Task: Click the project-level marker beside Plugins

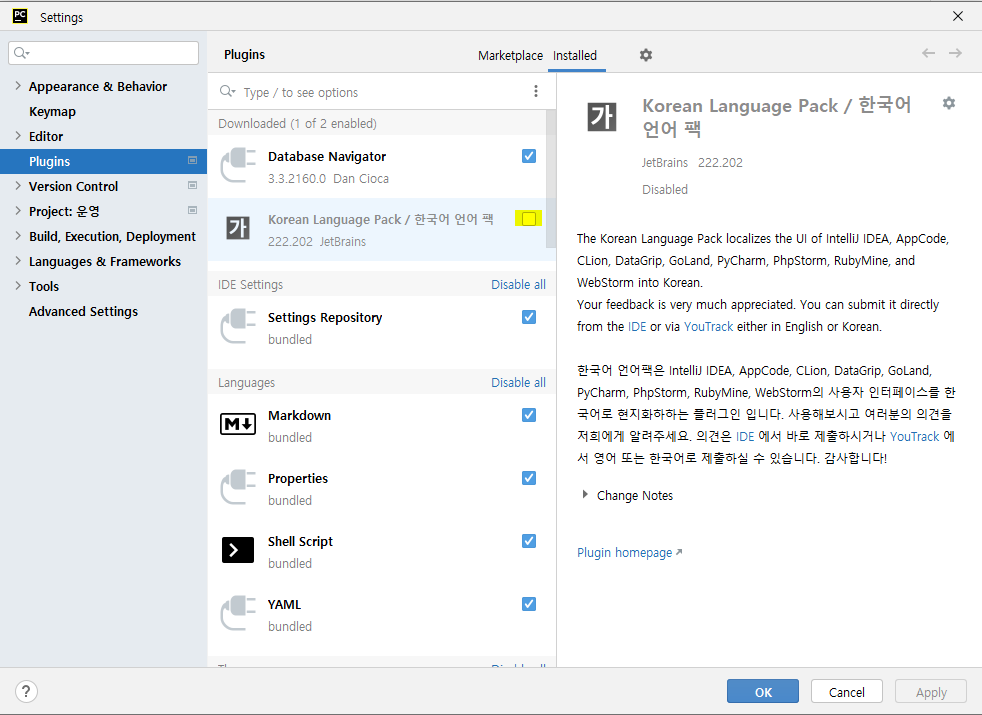Action: point(192,160)
